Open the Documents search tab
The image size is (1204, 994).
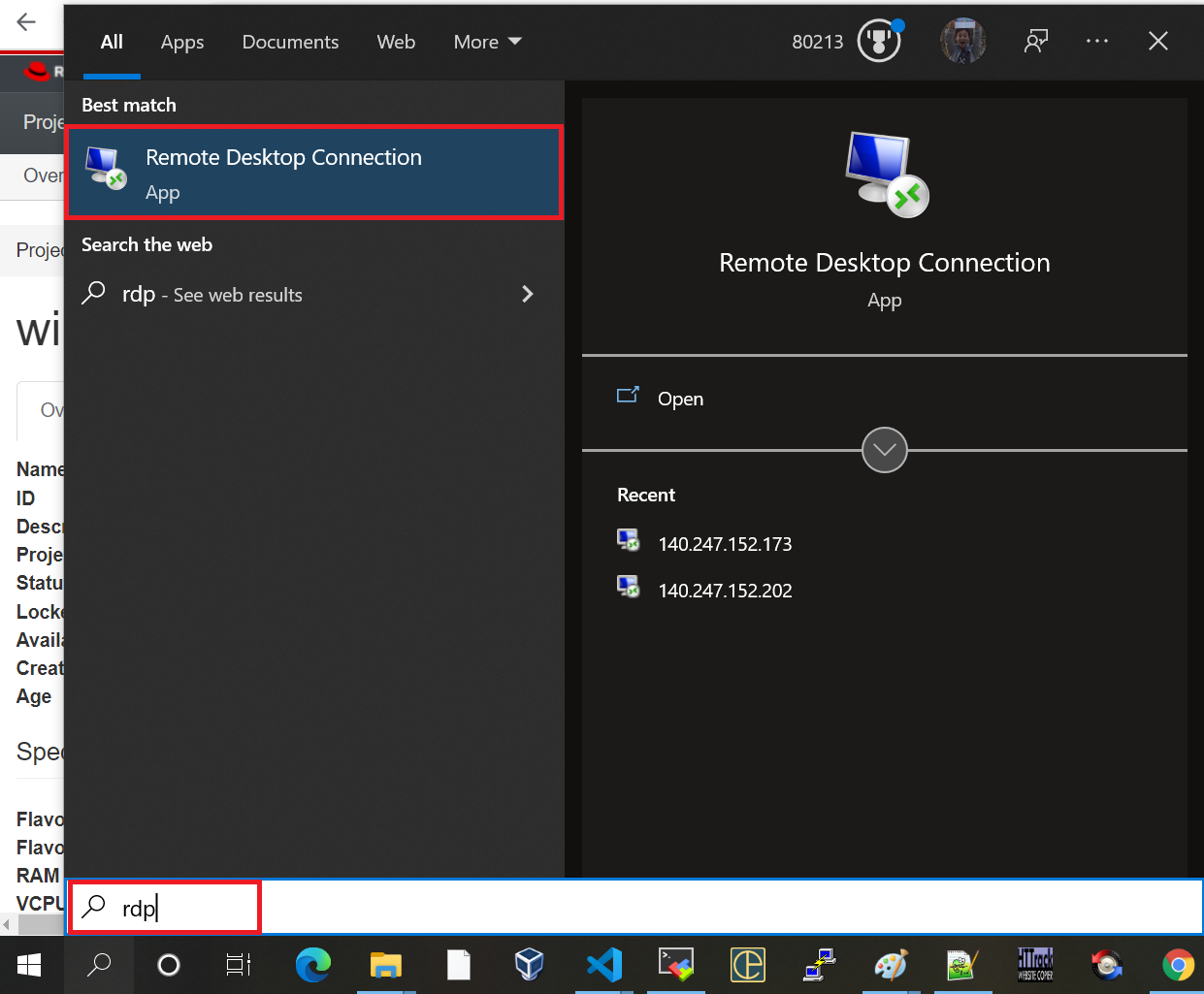290,42
